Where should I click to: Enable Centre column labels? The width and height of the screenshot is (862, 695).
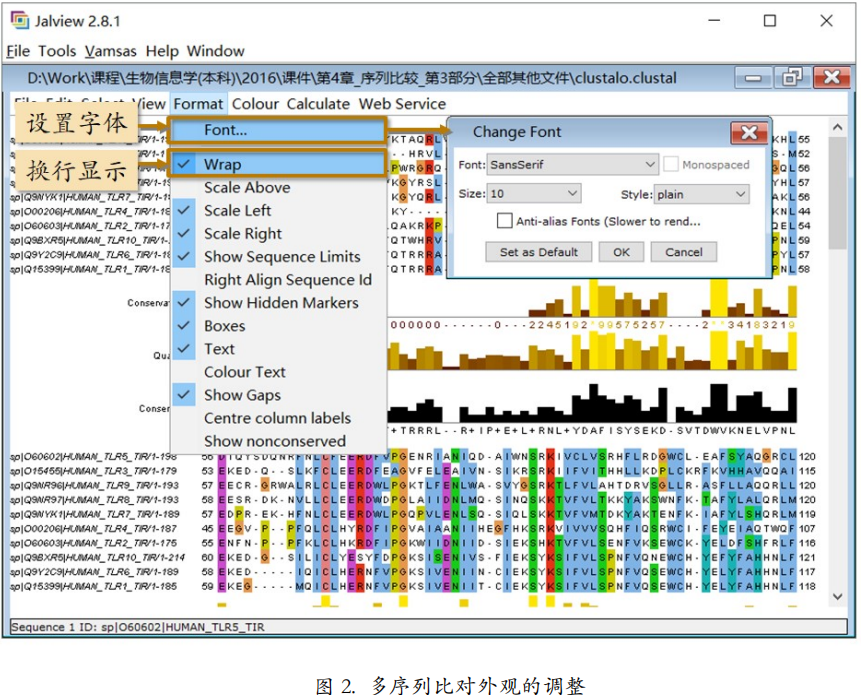click(x=278, y=418)
